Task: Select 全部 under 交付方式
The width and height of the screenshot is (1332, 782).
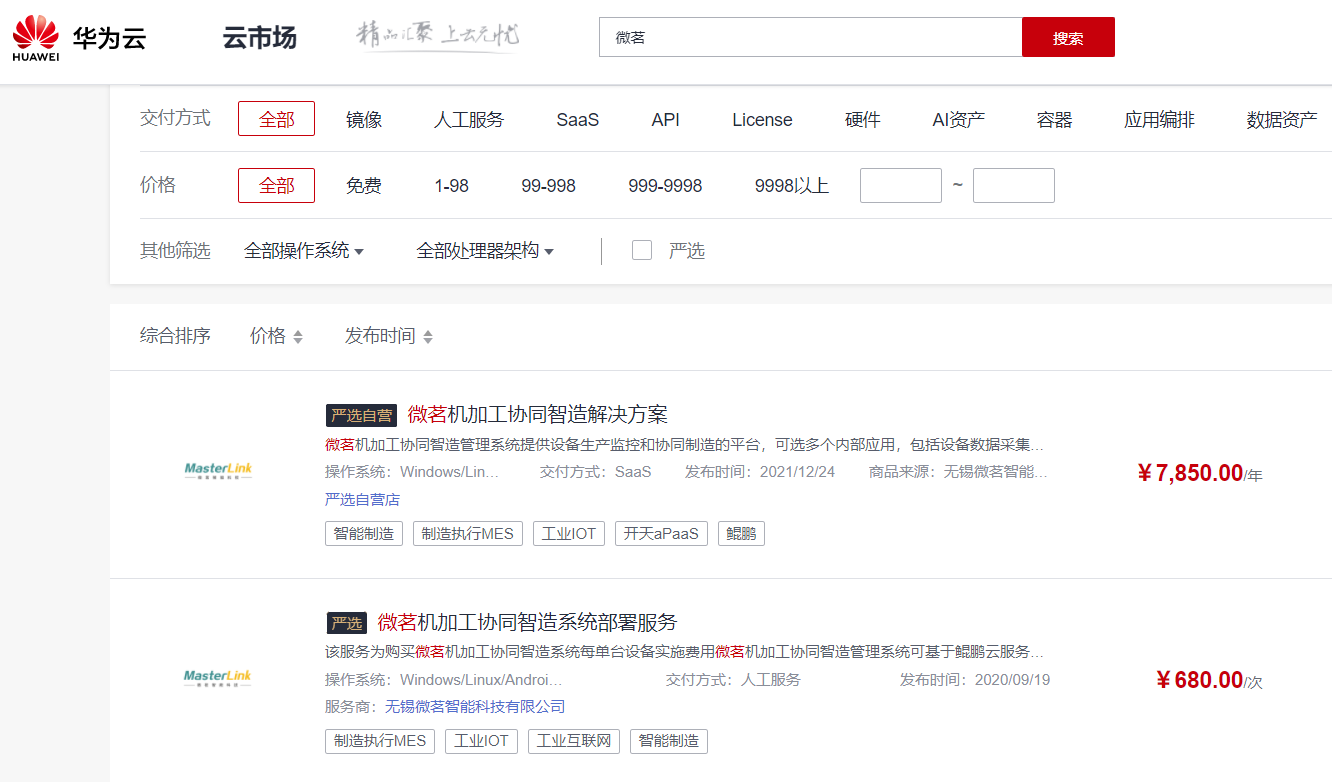Action: pos(276,119)
